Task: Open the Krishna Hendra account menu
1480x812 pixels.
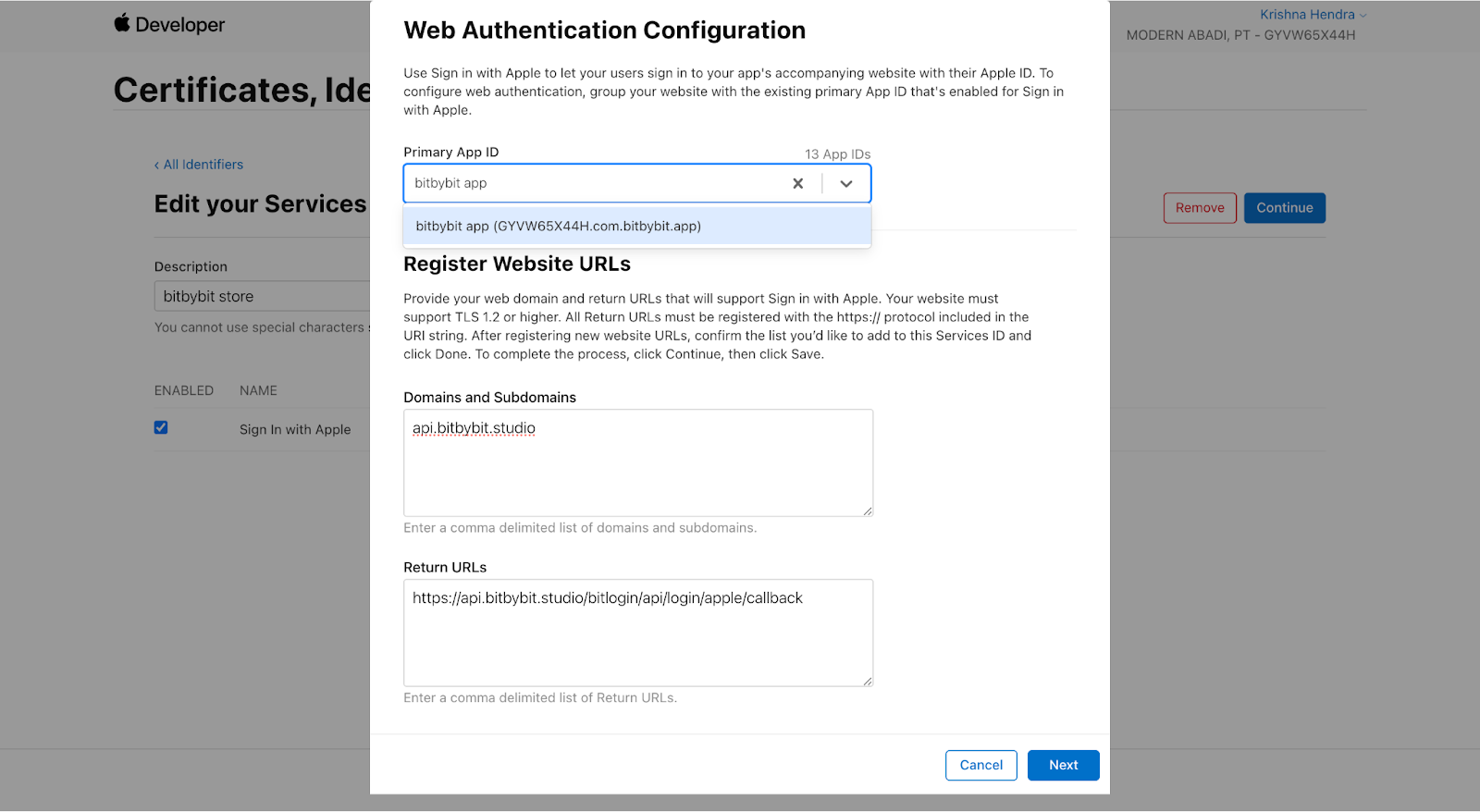Action: click(1313, 15)
